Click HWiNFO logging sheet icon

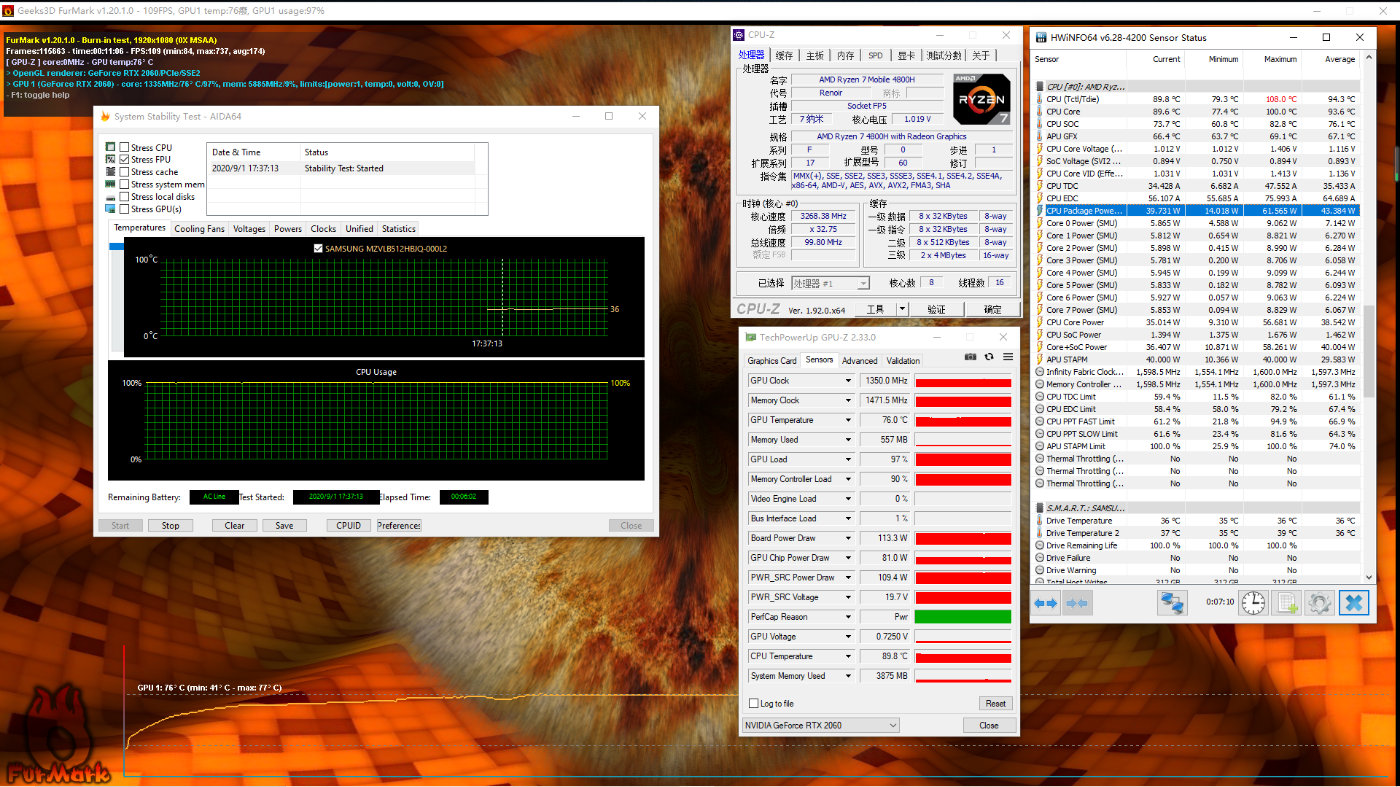pos(1287,603)
